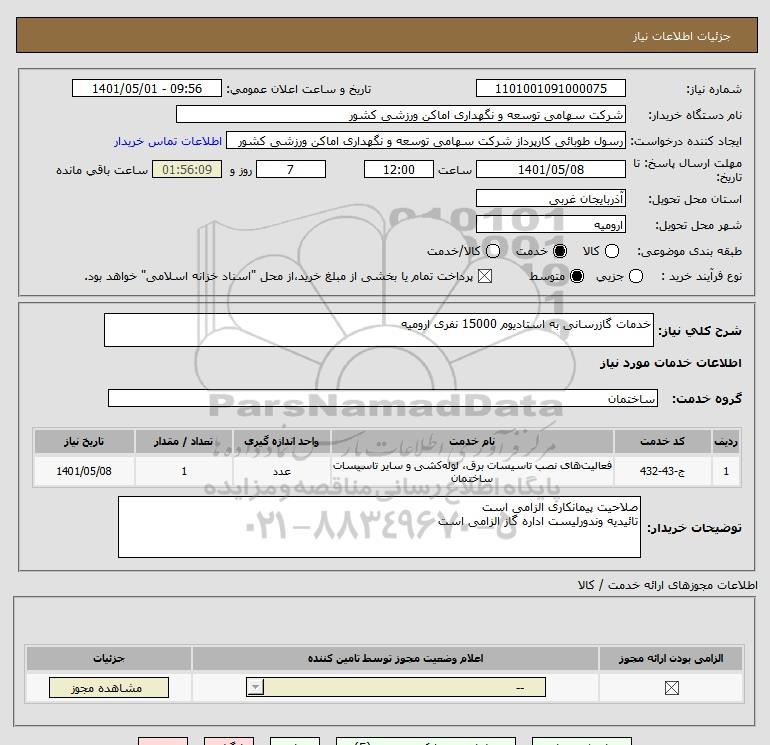Select the کالا/خدمت radio button

click(x=493, y=251)
